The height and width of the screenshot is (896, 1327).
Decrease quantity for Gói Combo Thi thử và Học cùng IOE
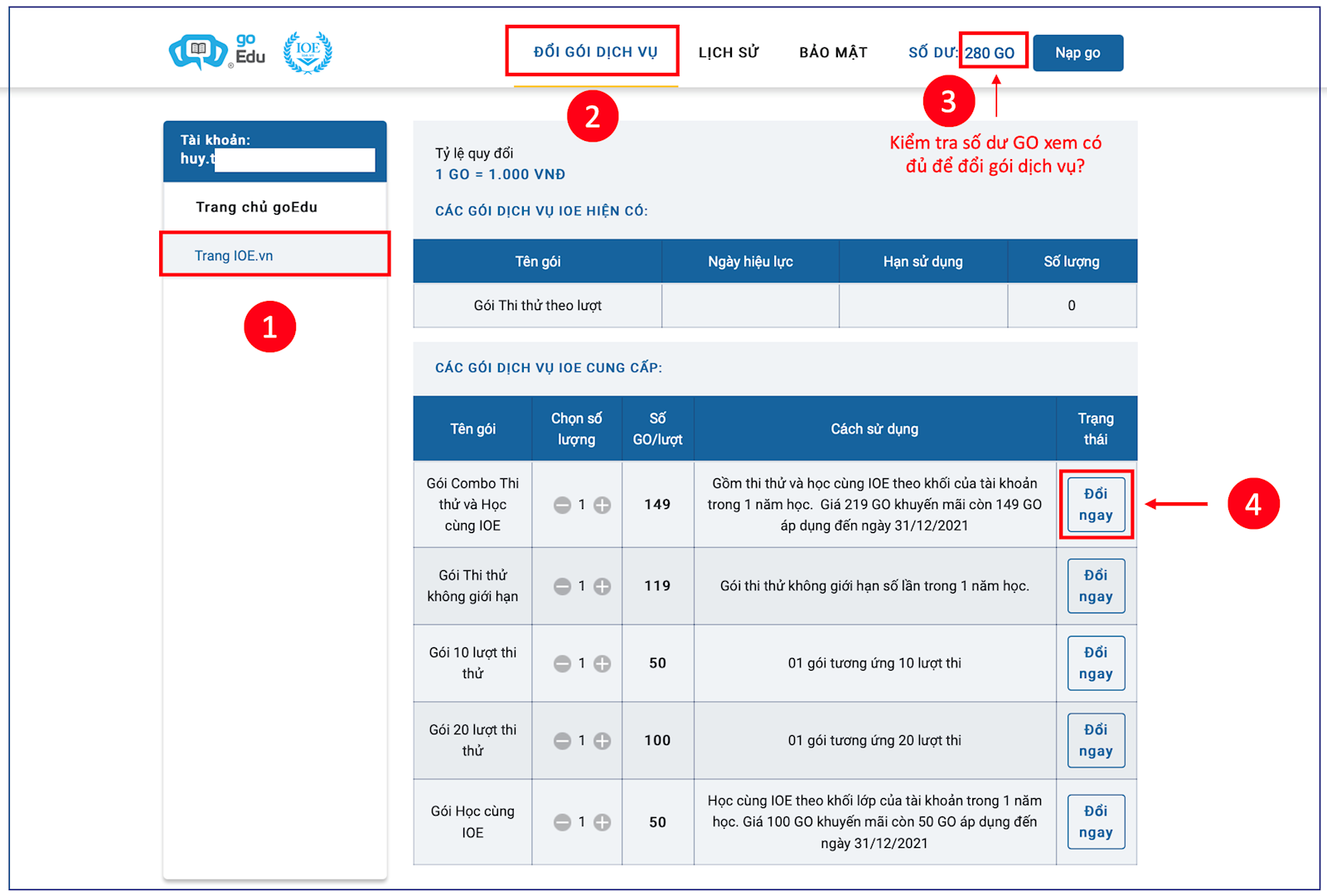tap(562, 505)
